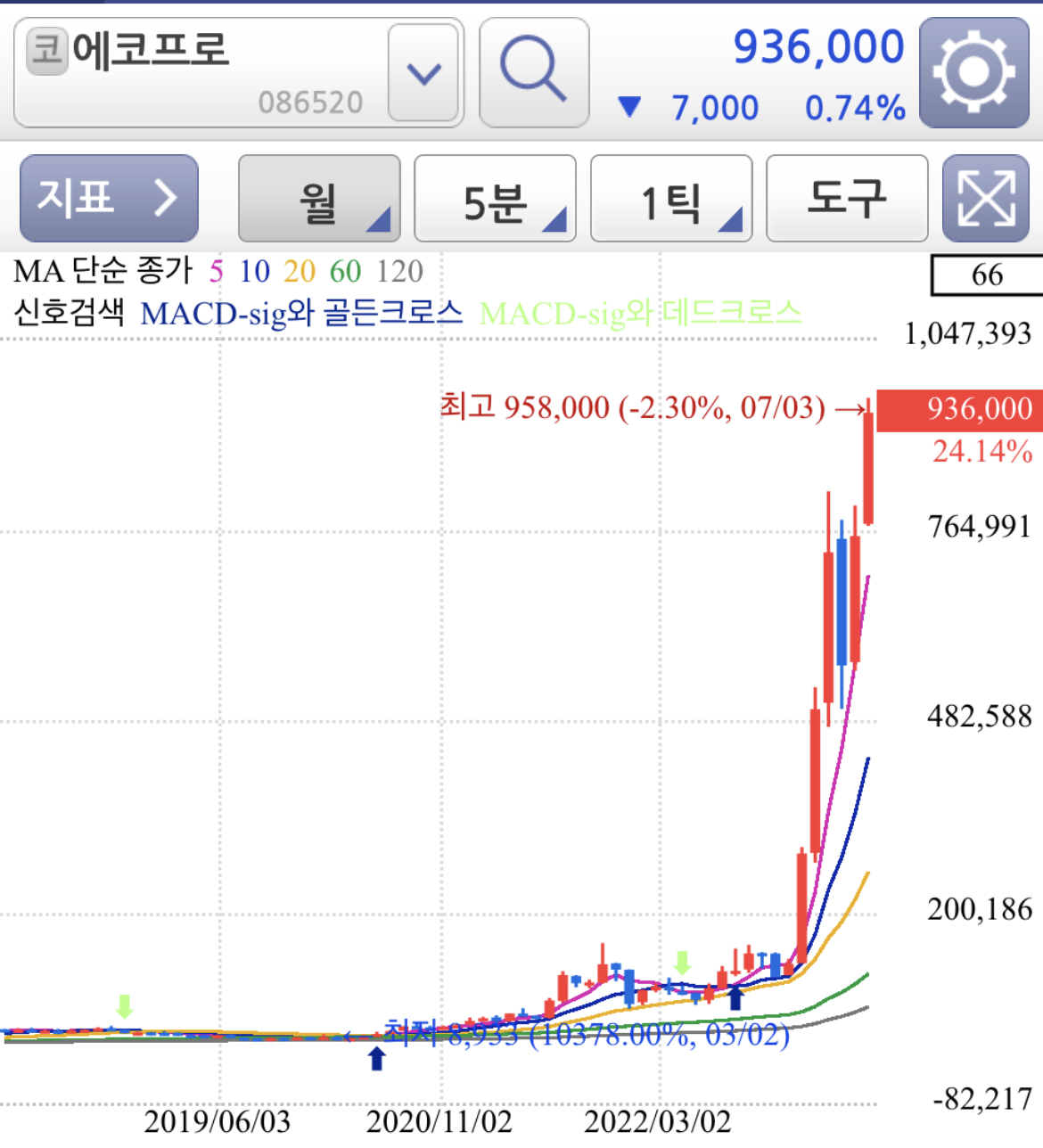
Task: Expand the chart to fullscreen
Action: click(x=985, y=198)
